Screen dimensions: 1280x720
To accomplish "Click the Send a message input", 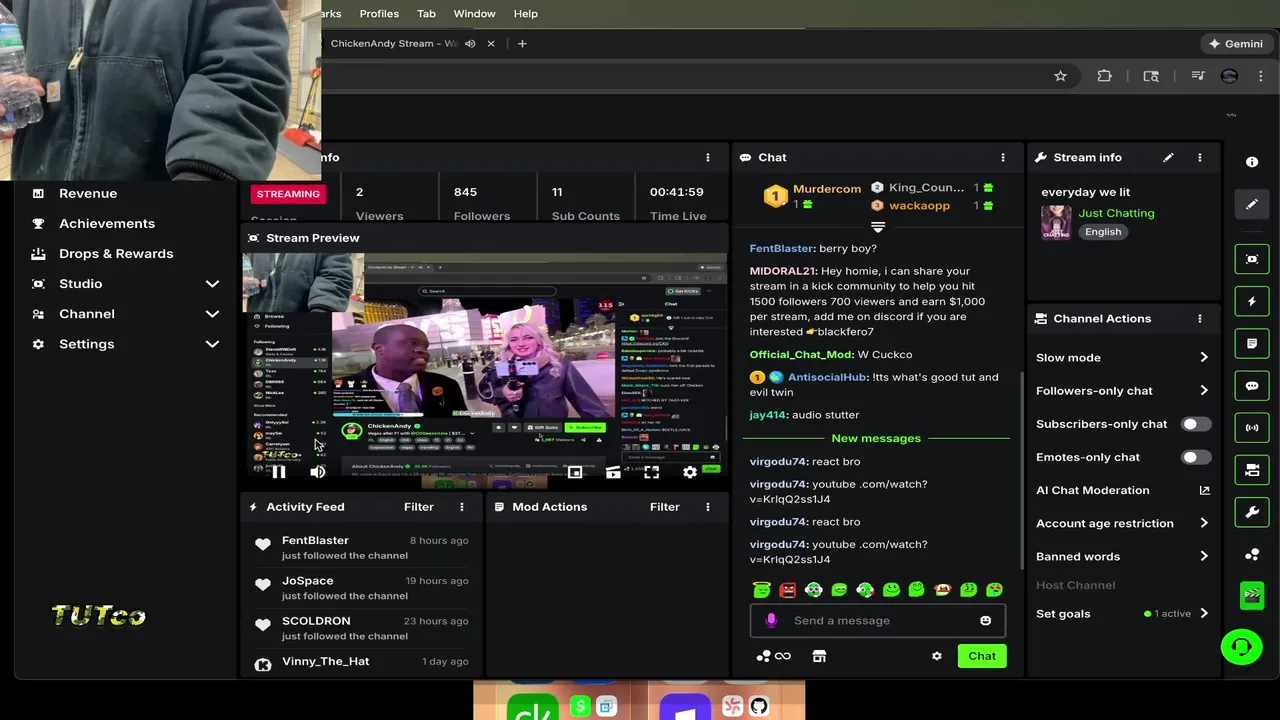I will click(x=878, y=621).
